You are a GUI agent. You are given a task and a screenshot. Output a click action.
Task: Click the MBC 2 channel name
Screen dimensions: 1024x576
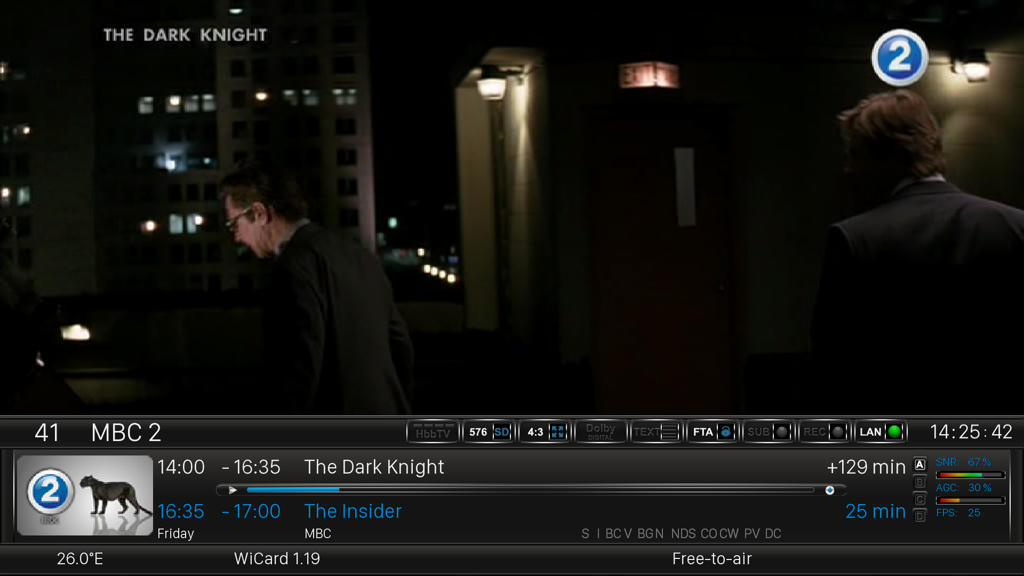click(126, 432)
